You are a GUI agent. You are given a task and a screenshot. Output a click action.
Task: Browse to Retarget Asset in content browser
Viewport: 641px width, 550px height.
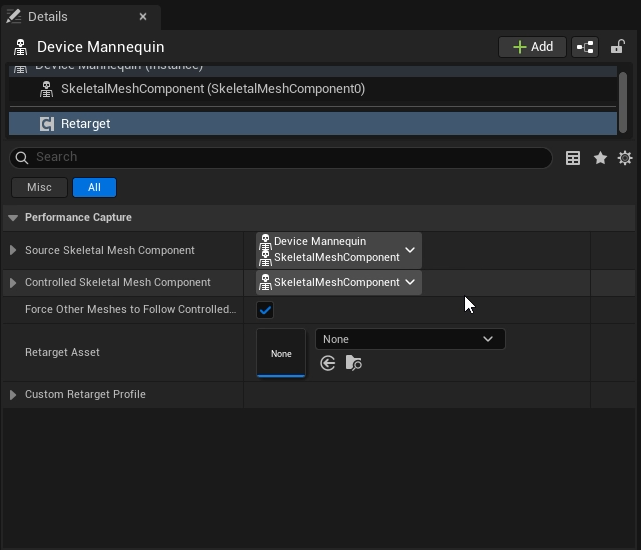click(x=353, y=363)
